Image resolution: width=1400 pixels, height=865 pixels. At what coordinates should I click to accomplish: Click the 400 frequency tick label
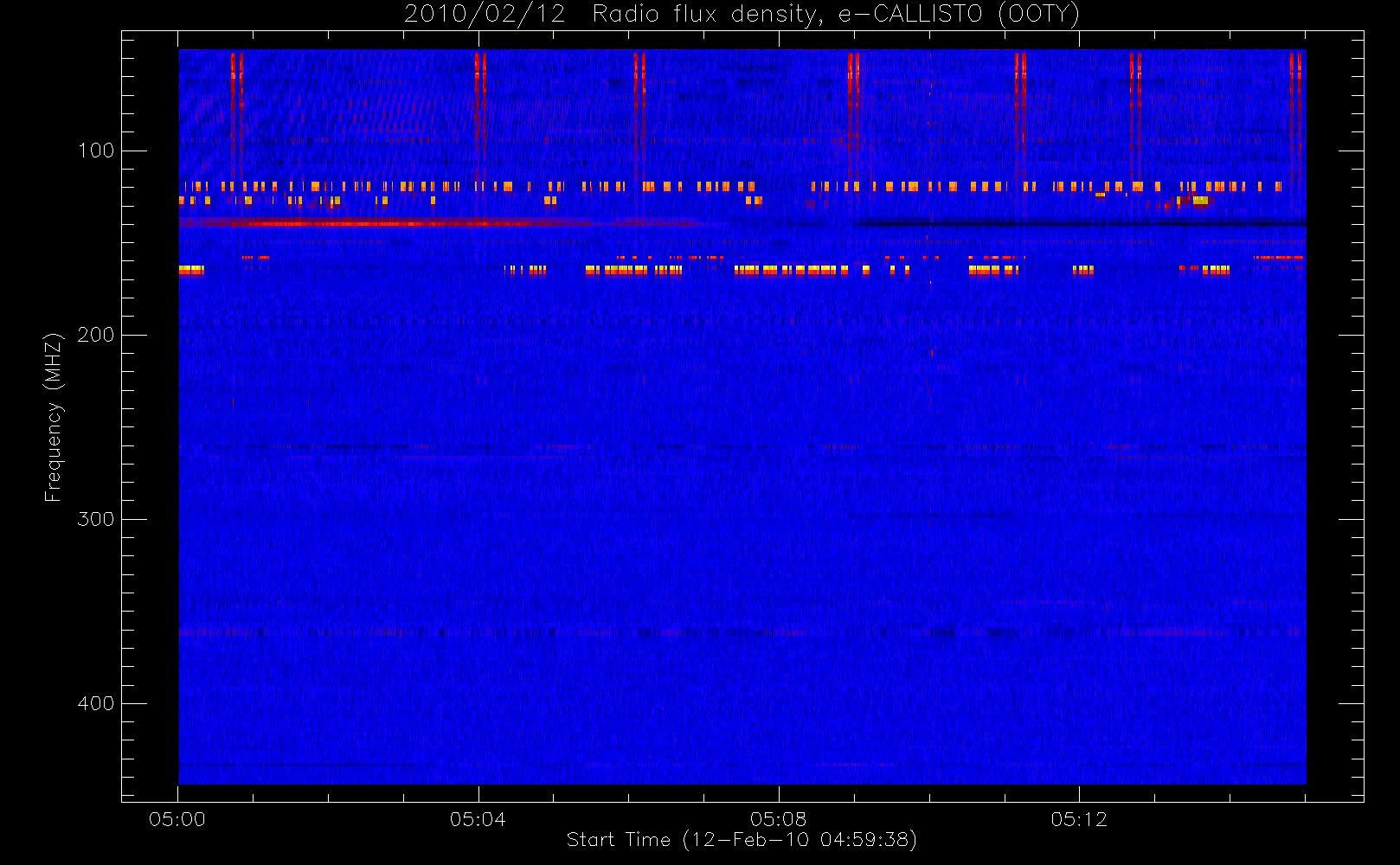pos(96,703)
